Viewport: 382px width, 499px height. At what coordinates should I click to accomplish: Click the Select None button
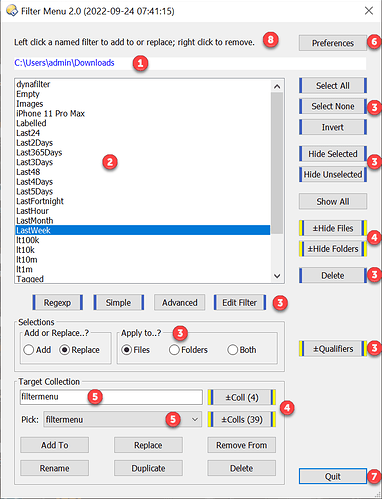click(x=333, y=106)
